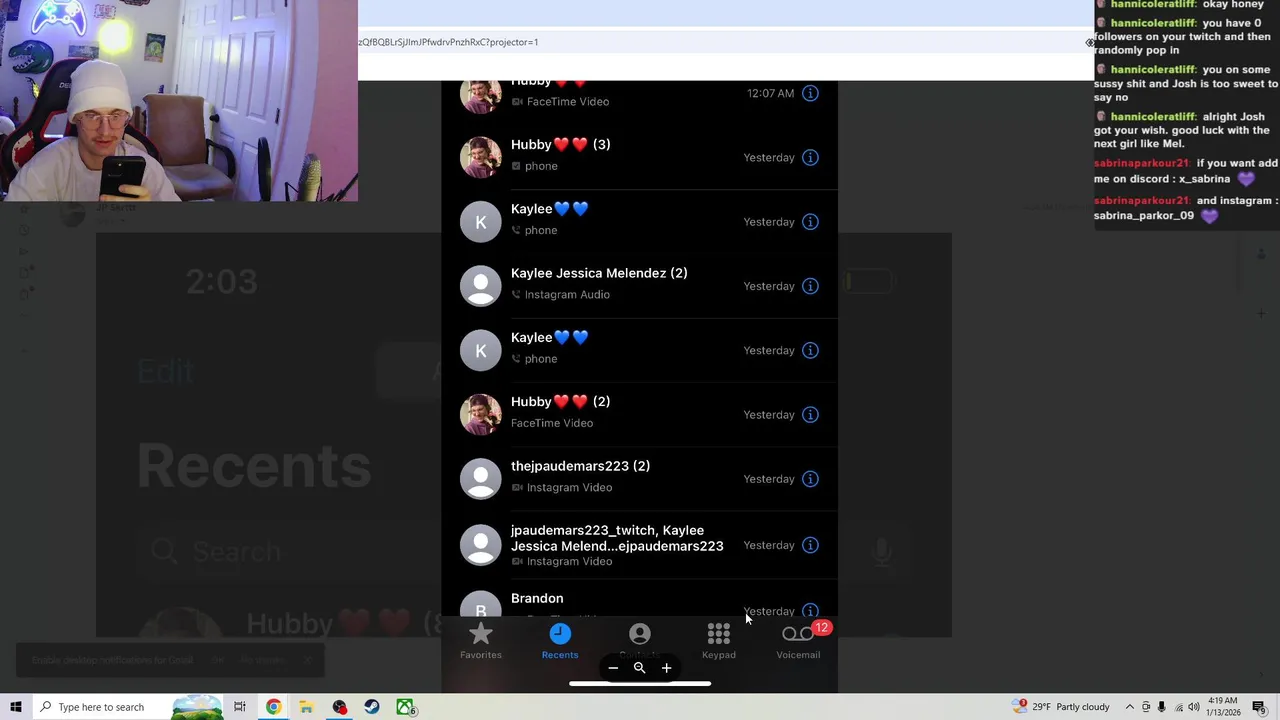Open Google Chrome from the taskbar

pos(273,707)
